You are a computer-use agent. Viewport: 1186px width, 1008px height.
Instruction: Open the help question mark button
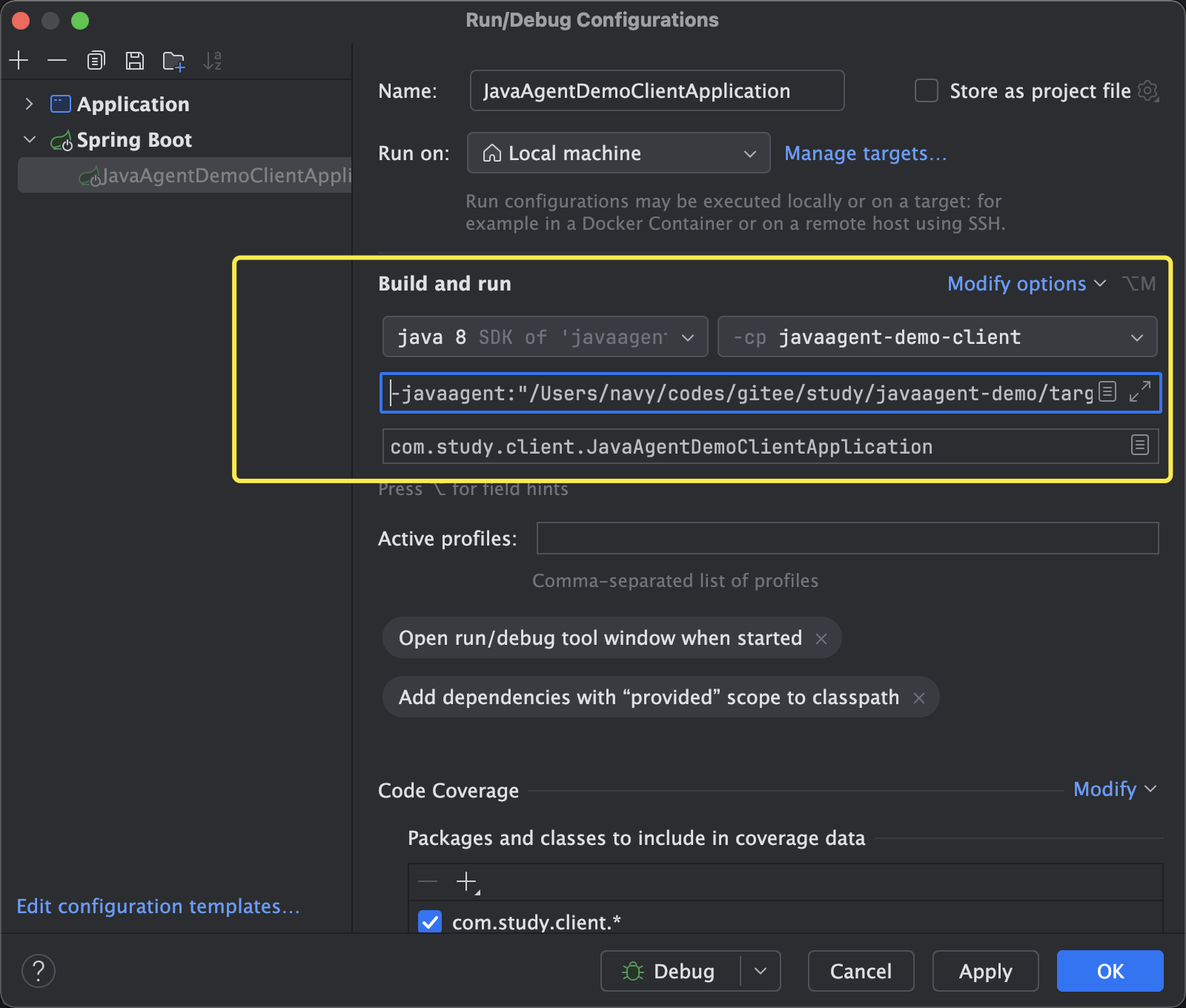tap(39, 971)
